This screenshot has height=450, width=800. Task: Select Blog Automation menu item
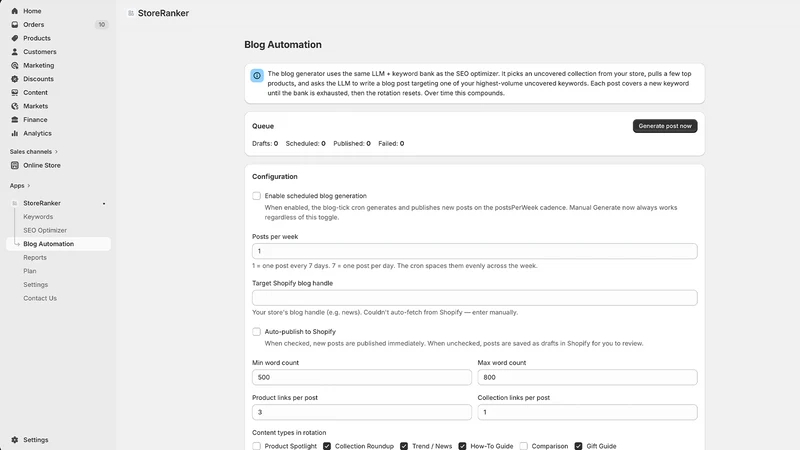58,244
